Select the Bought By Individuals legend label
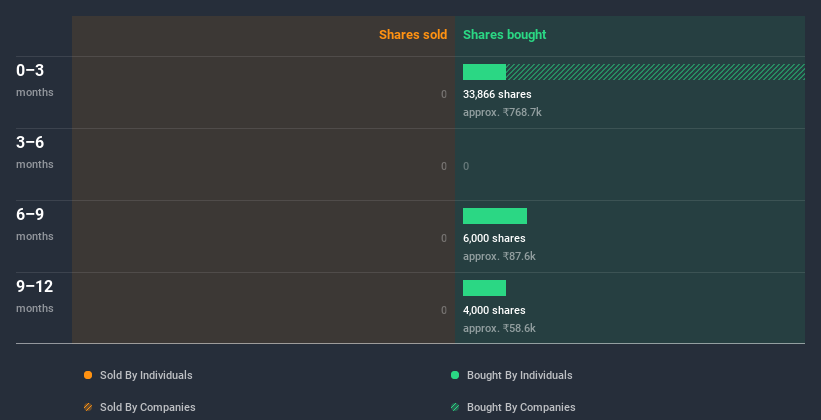This screenshot has height=420, width=821. pyautogui.click(x=519, y=375)
